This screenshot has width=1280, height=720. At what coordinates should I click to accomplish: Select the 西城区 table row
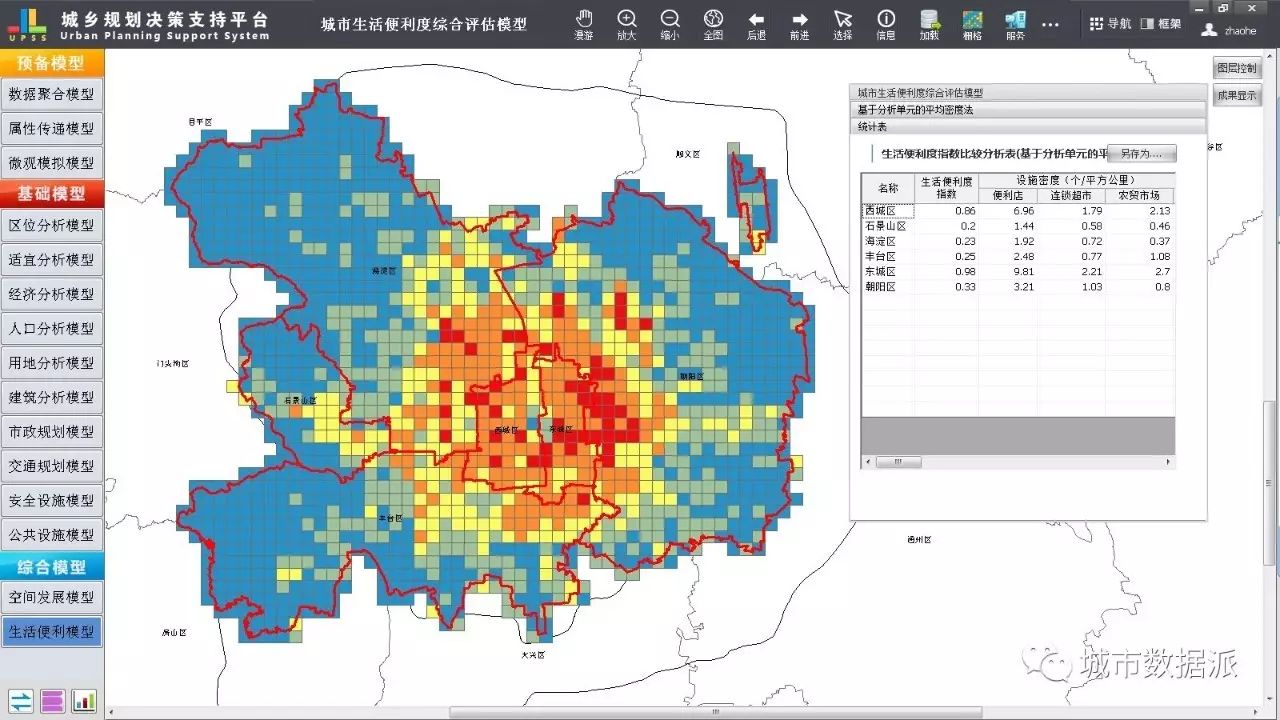pyautogui.click(x=1018, y=211)
